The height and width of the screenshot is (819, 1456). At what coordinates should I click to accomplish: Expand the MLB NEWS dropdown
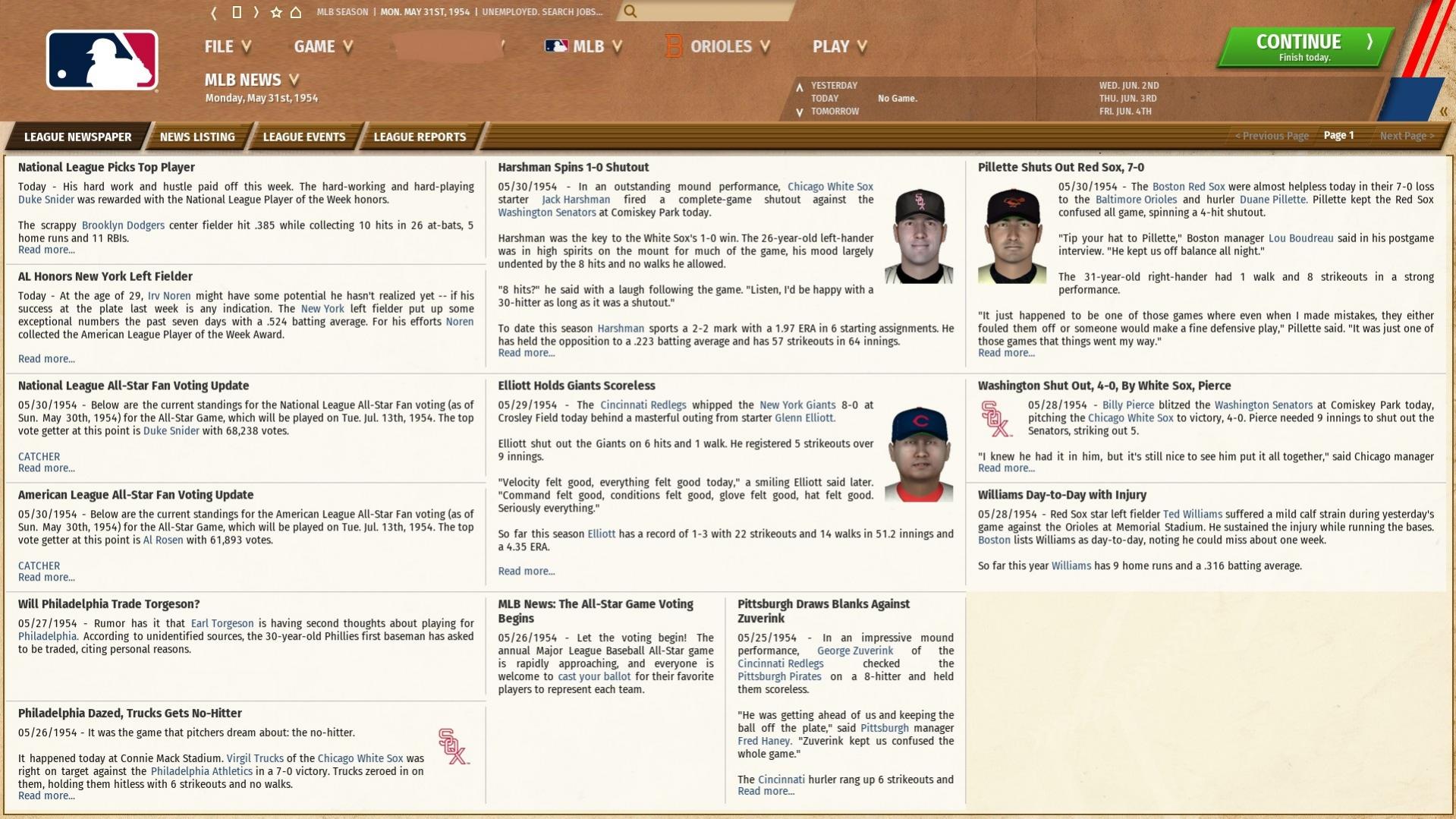click(252, 80)
